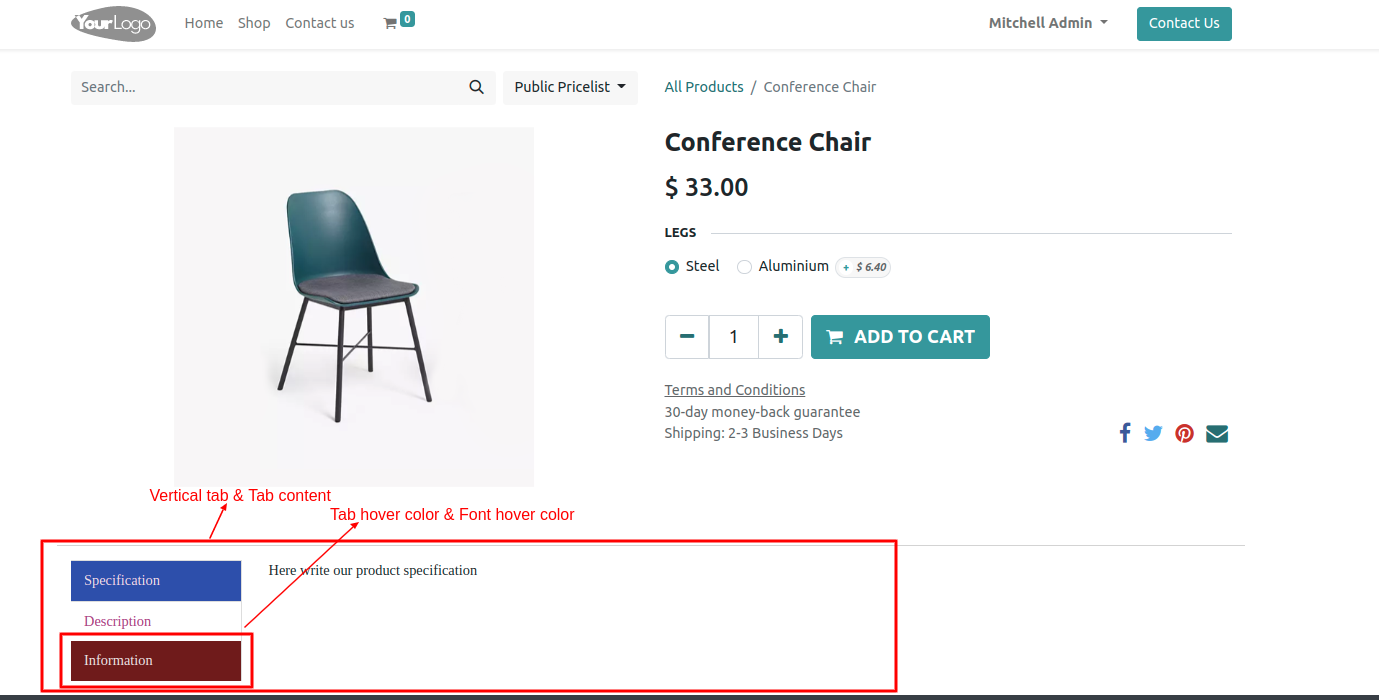Share product on Twitter

tap(1153, 433)
